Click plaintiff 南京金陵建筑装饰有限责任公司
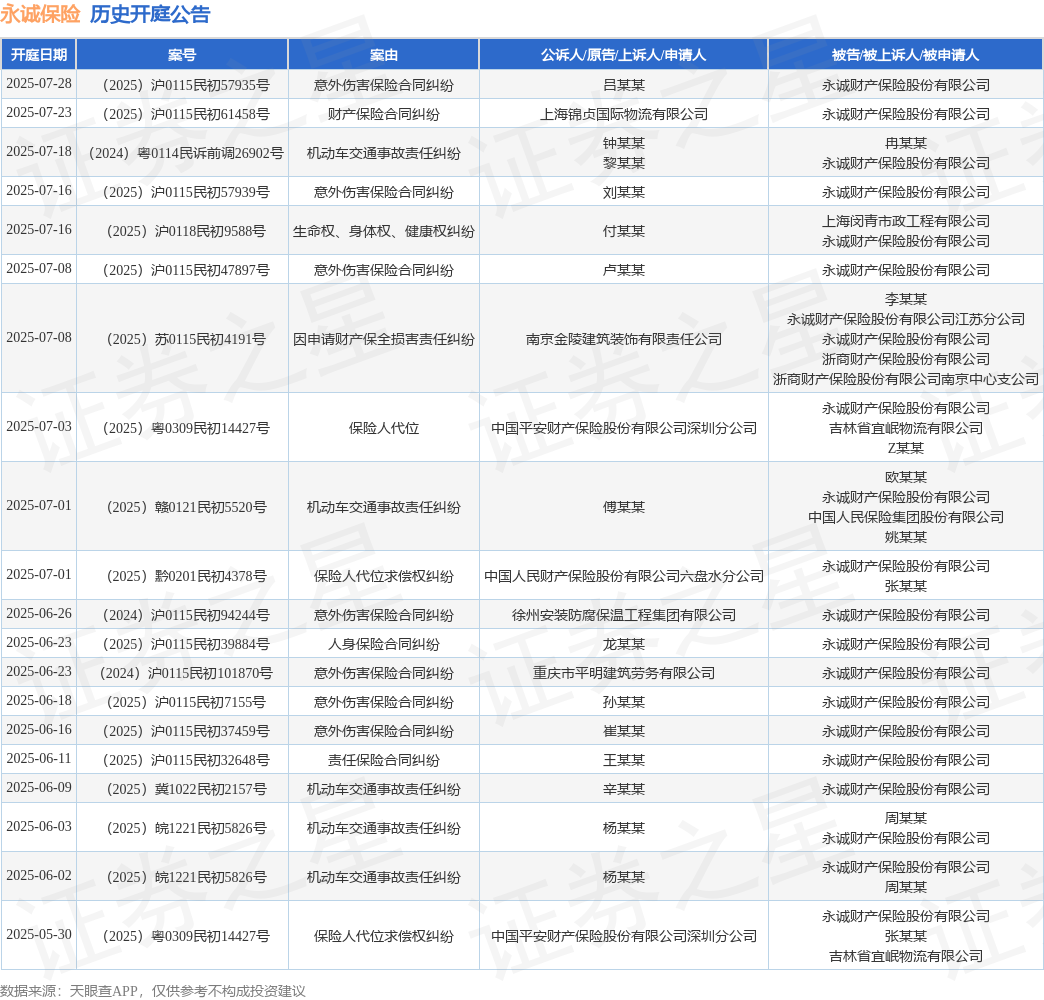Viewport: 1044px width, 1000px height. click(624, 340)
